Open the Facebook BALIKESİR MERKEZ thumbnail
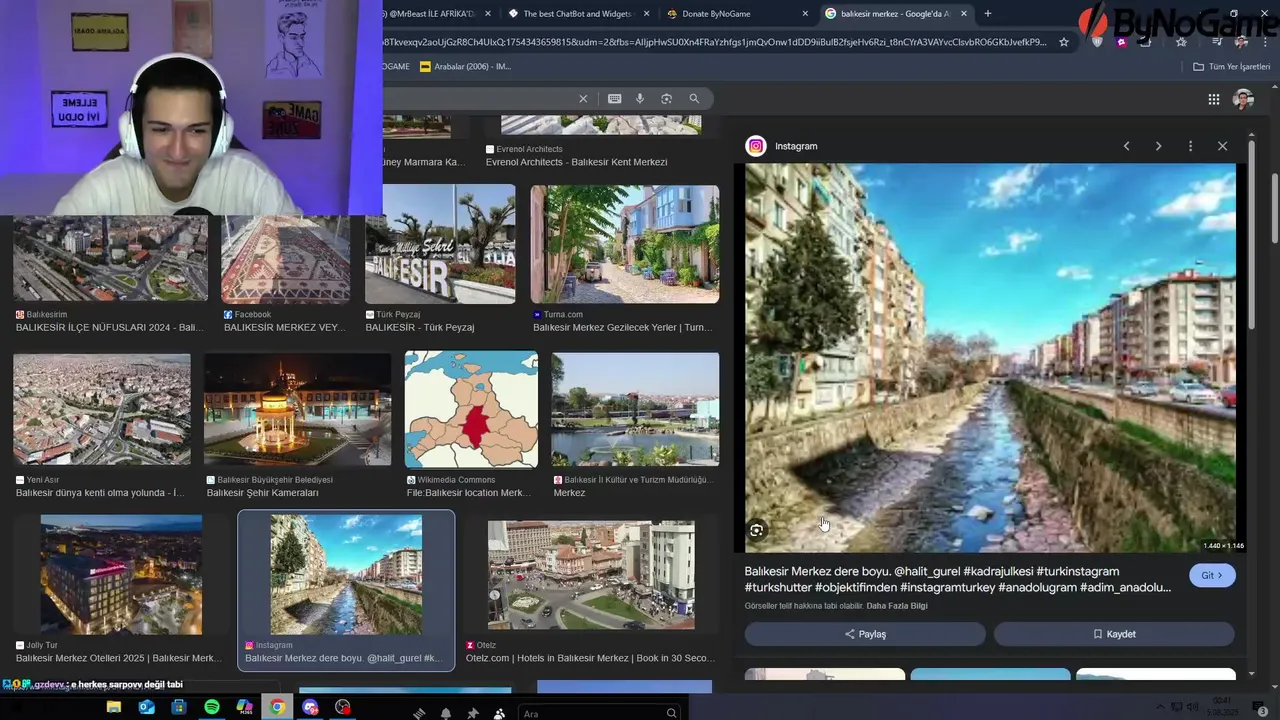Image resolution: width=1280 pixels, height=720 pixels. click(286, 258)
